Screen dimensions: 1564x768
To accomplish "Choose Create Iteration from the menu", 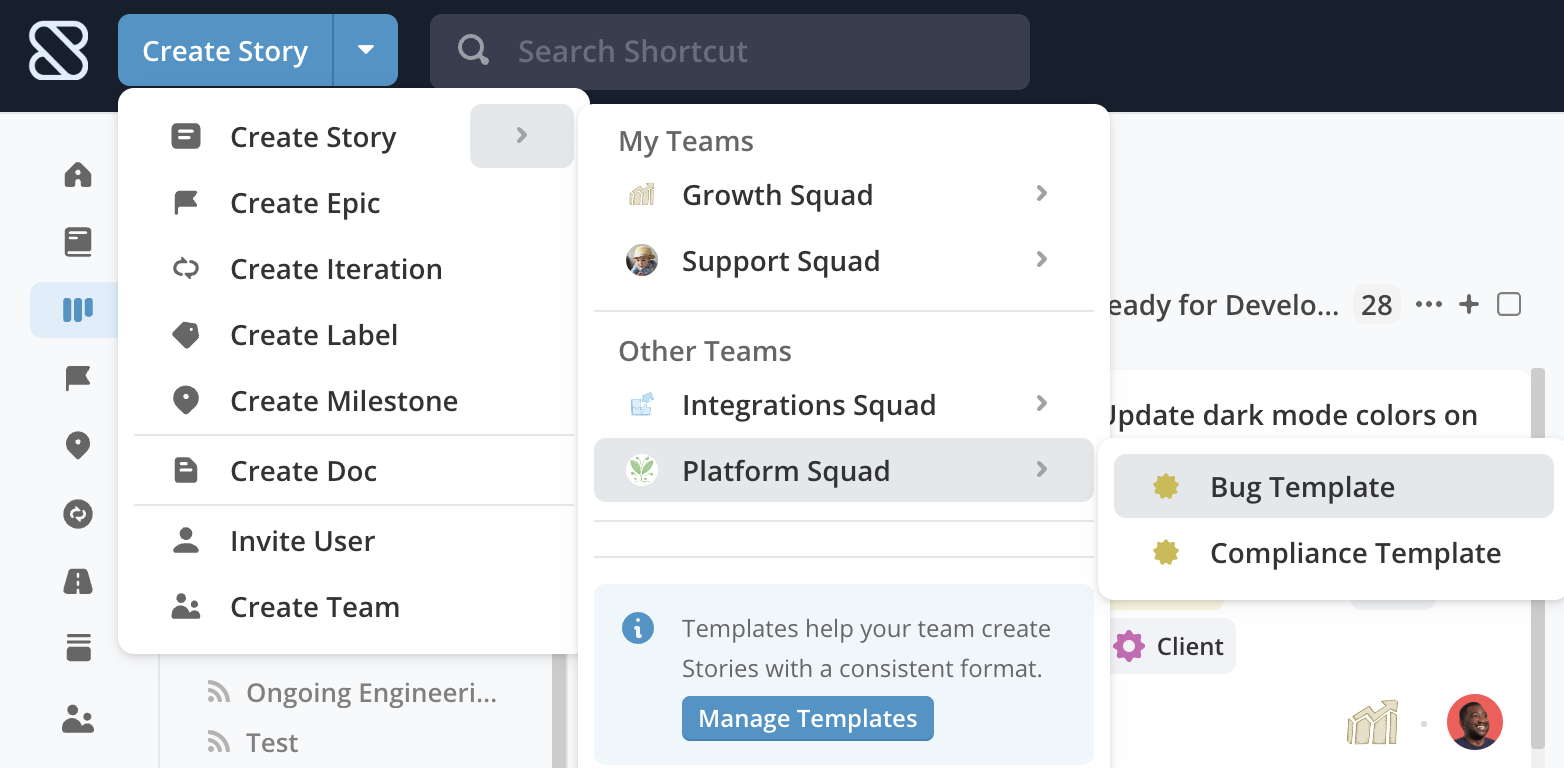I will pos(354,269).
